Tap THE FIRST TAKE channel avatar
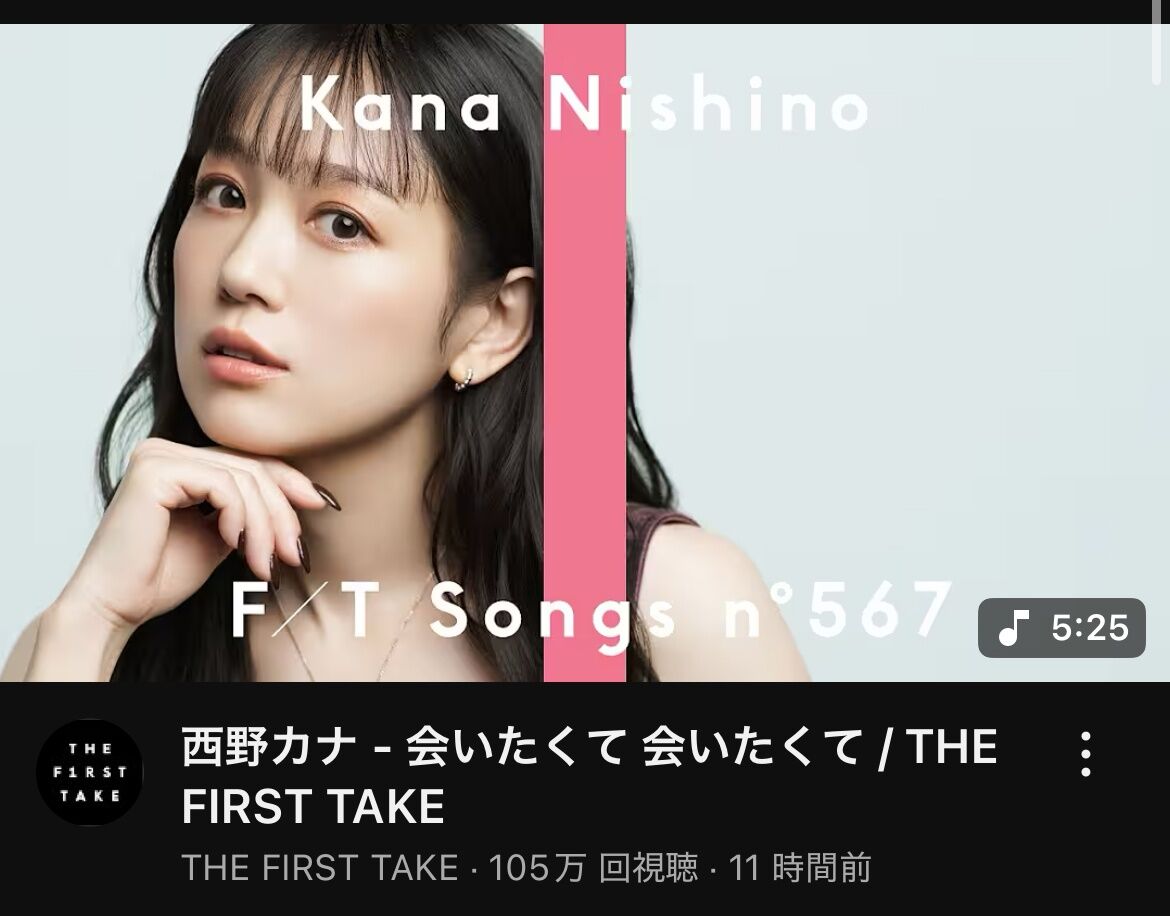Image resolution: width=1170 pixels, height=916 pixels. 90,772
